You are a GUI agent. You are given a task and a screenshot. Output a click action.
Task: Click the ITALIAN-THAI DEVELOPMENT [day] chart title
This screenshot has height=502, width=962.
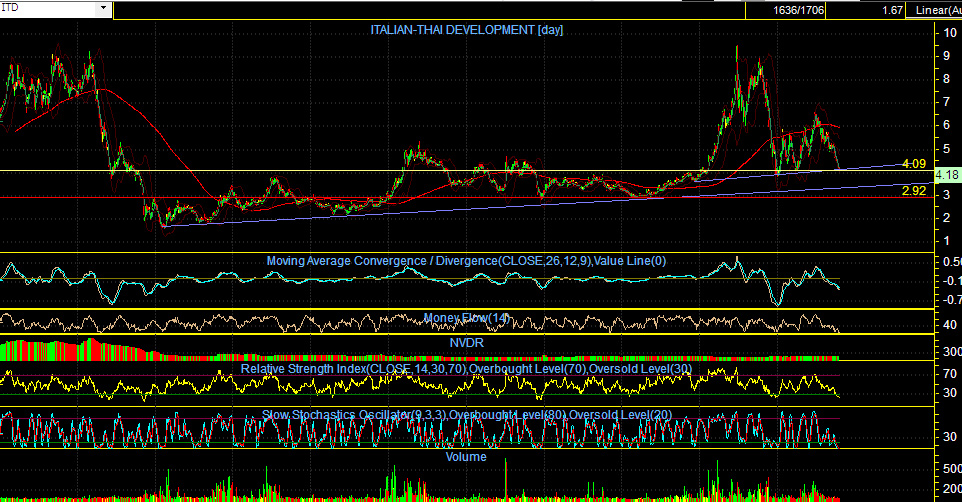point(466,29)
